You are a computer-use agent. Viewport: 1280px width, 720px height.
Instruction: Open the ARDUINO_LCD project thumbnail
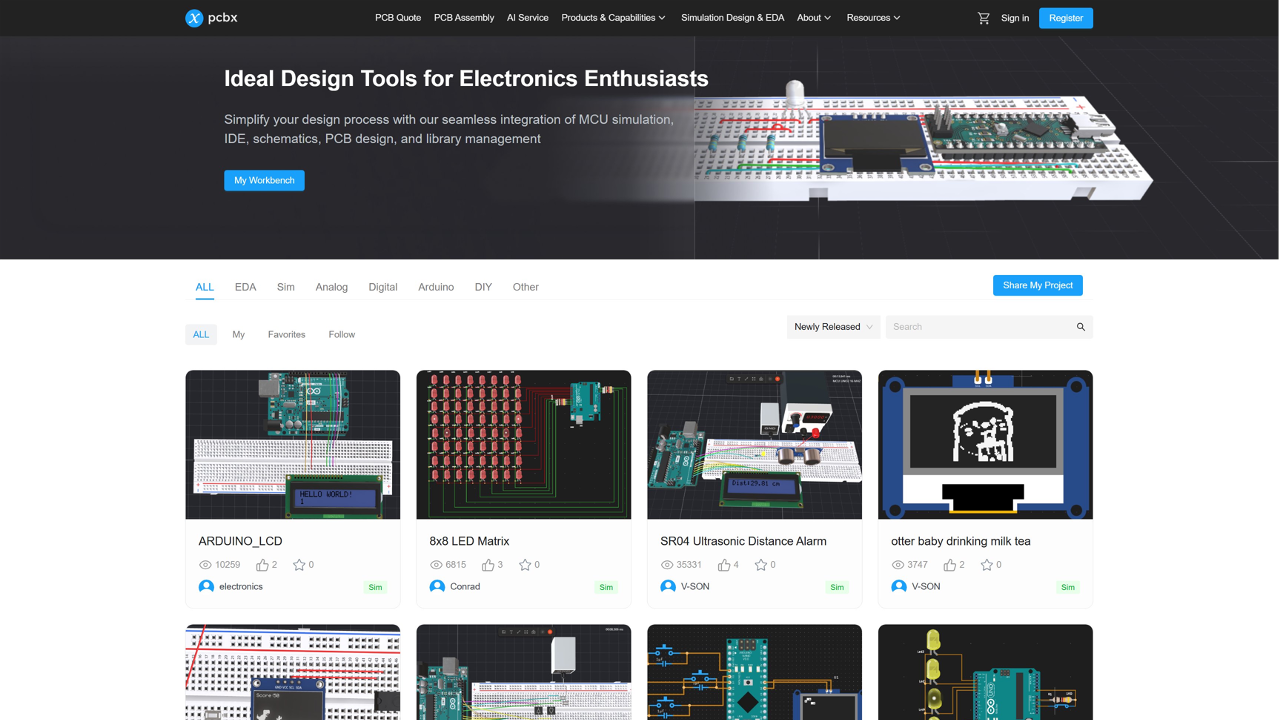pos(293,445)
